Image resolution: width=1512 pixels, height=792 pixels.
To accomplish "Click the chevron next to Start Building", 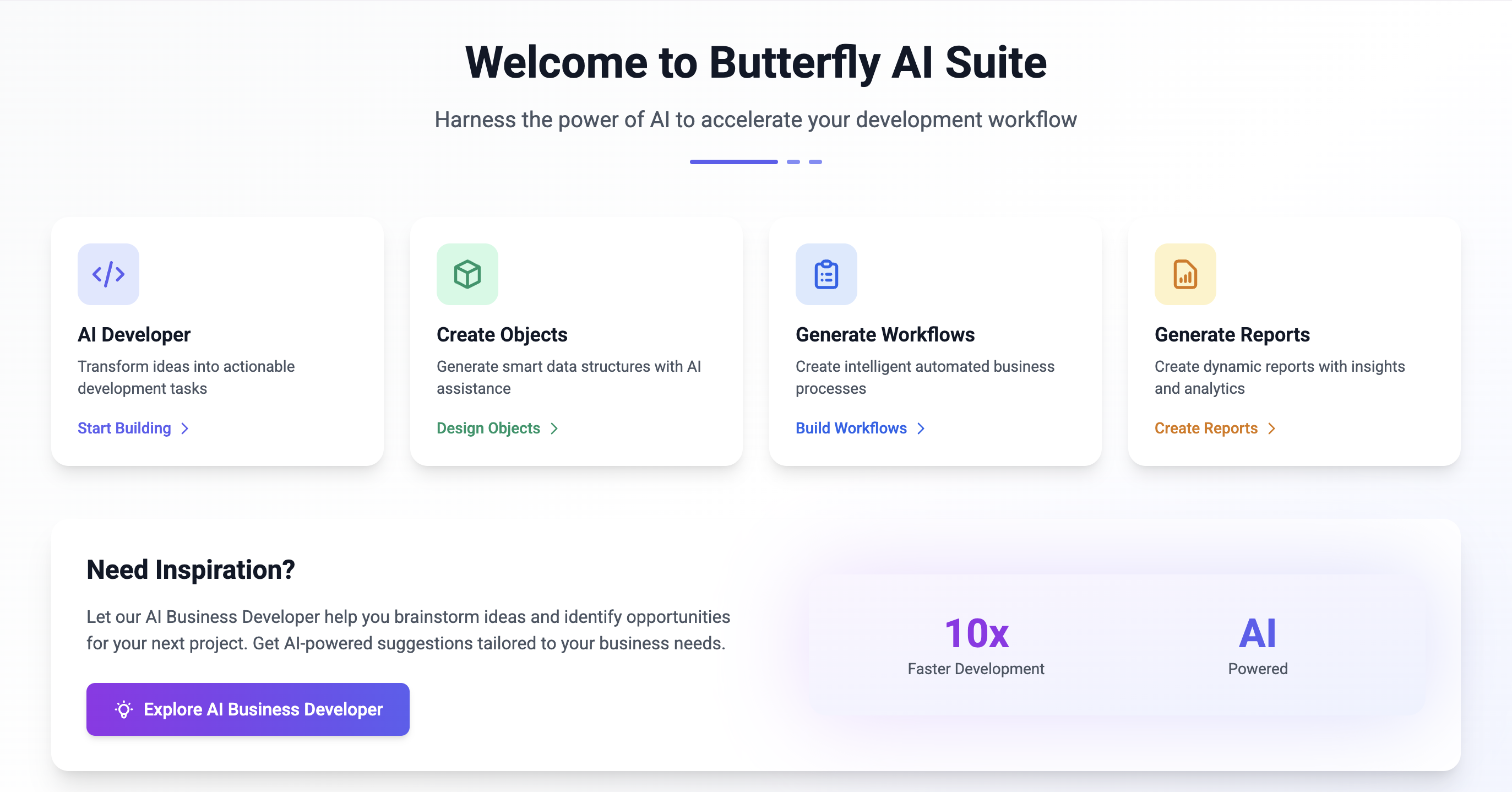I will [185, 428].
